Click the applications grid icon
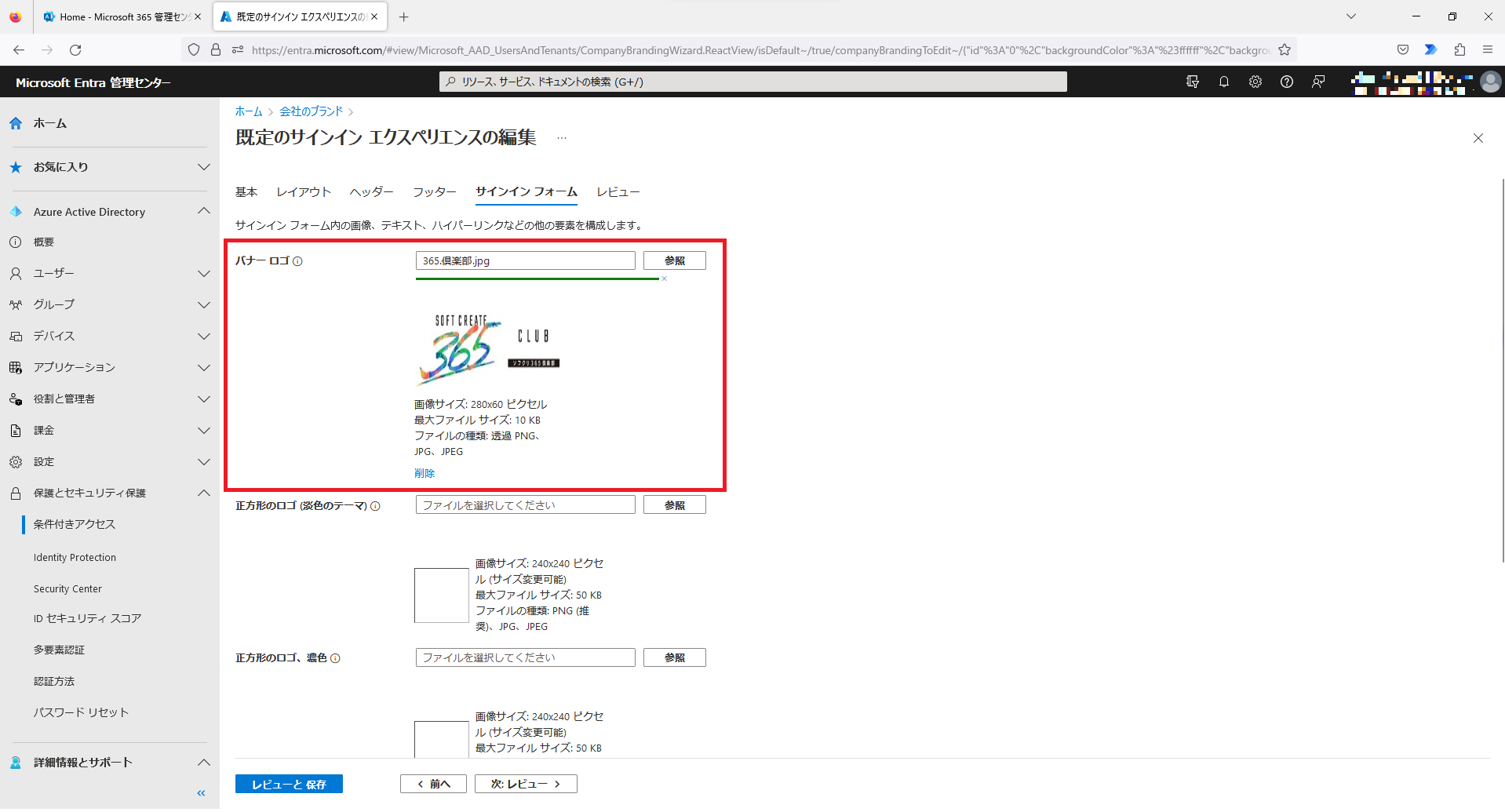 (x=16, y=367)
